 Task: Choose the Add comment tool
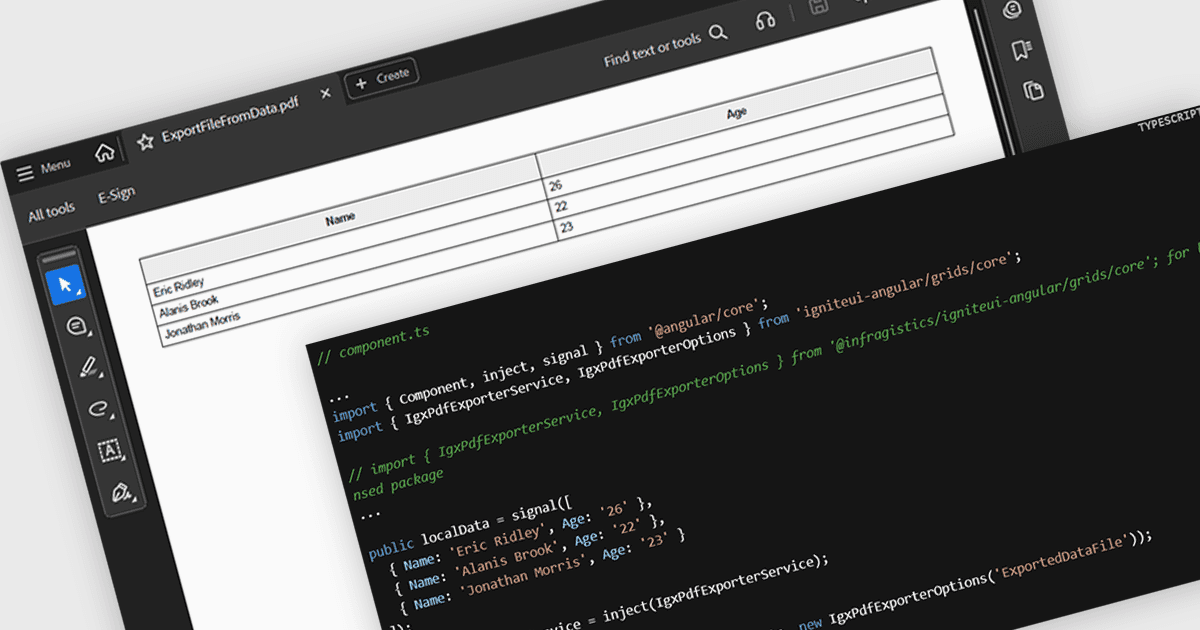77,326
